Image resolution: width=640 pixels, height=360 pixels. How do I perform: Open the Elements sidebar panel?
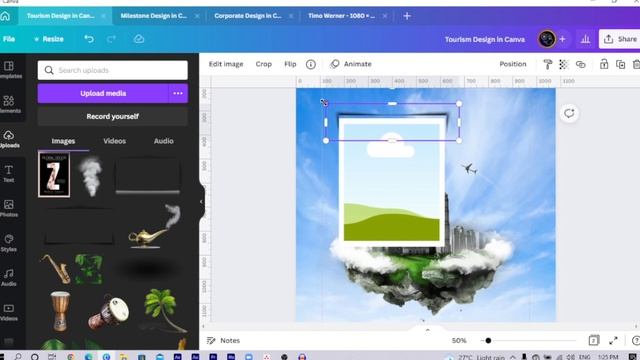9,104
